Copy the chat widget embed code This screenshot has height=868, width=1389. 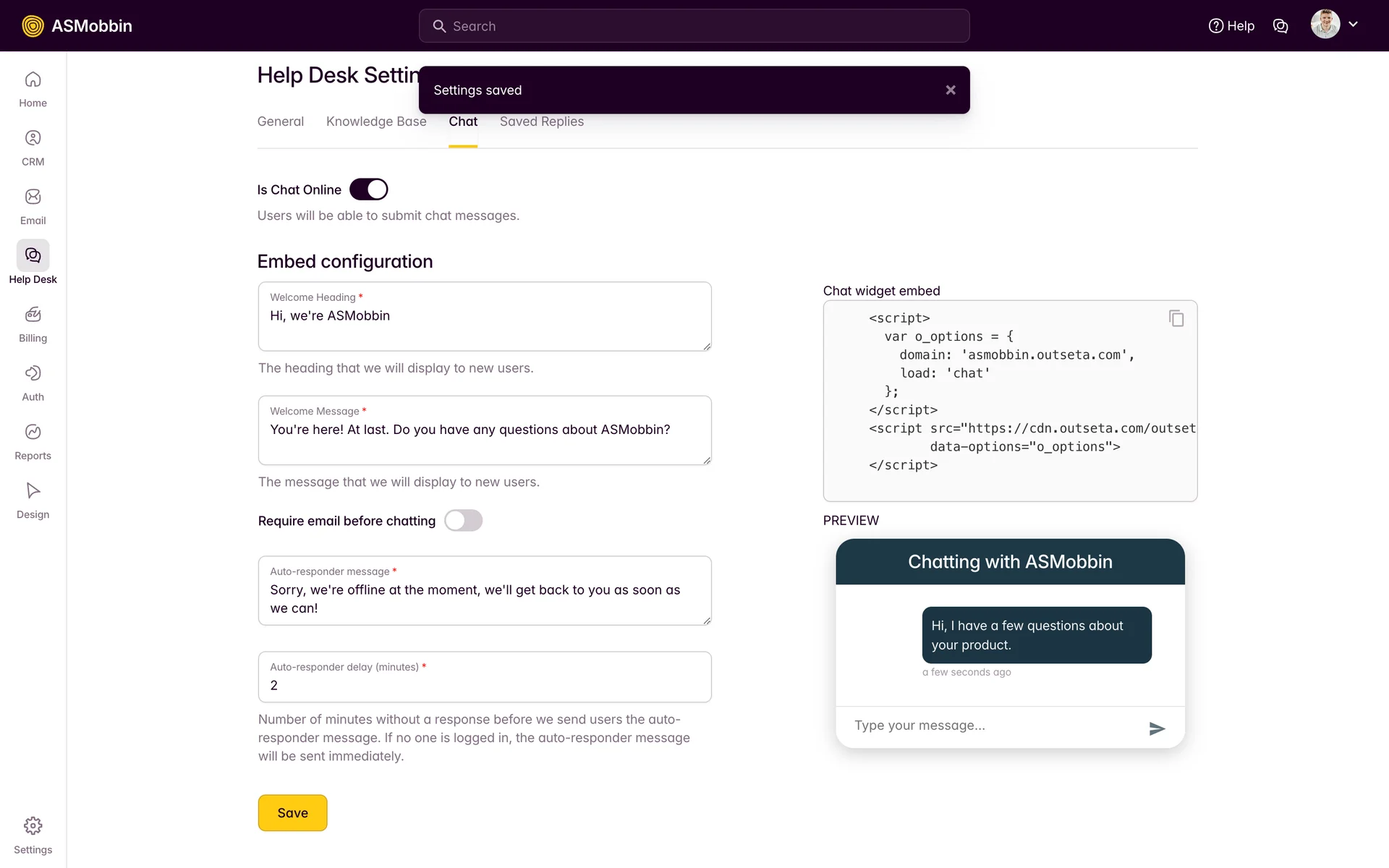pos(1176,318)
